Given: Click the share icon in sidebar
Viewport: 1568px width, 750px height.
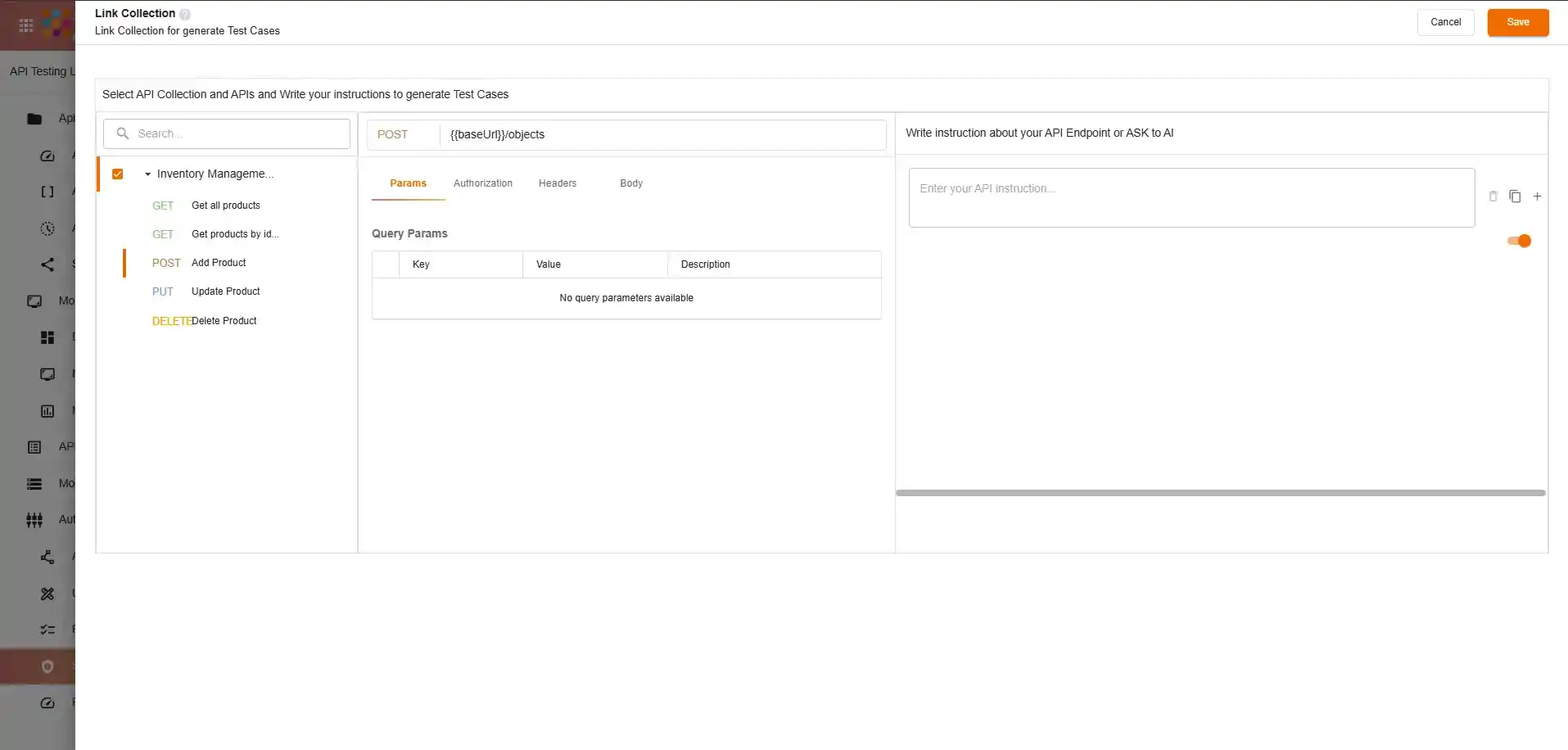Looking at the screenshot, I should [47, 264].
